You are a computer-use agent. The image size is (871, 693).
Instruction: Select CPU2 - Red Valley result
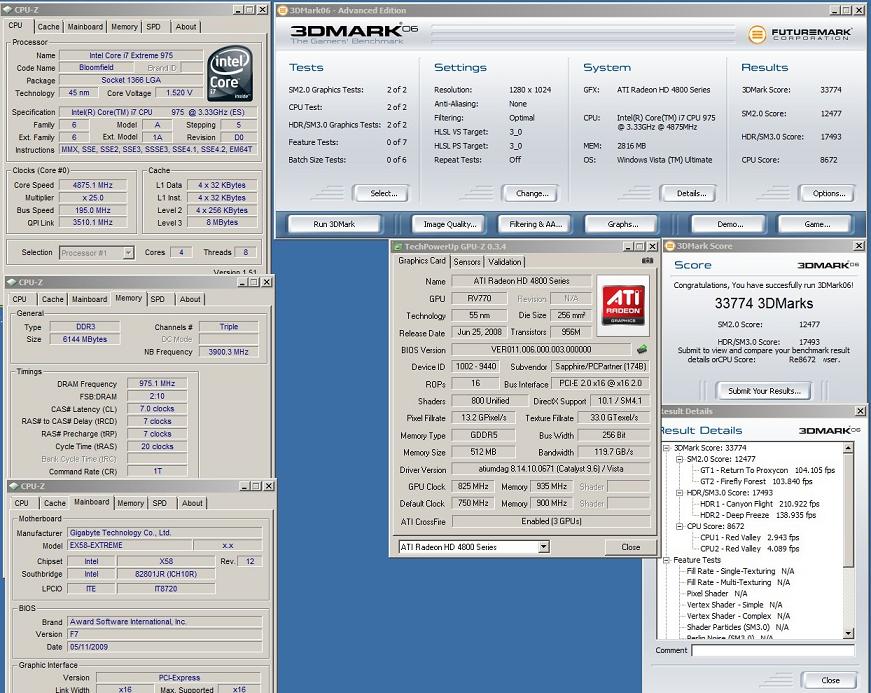coord(749,549)
